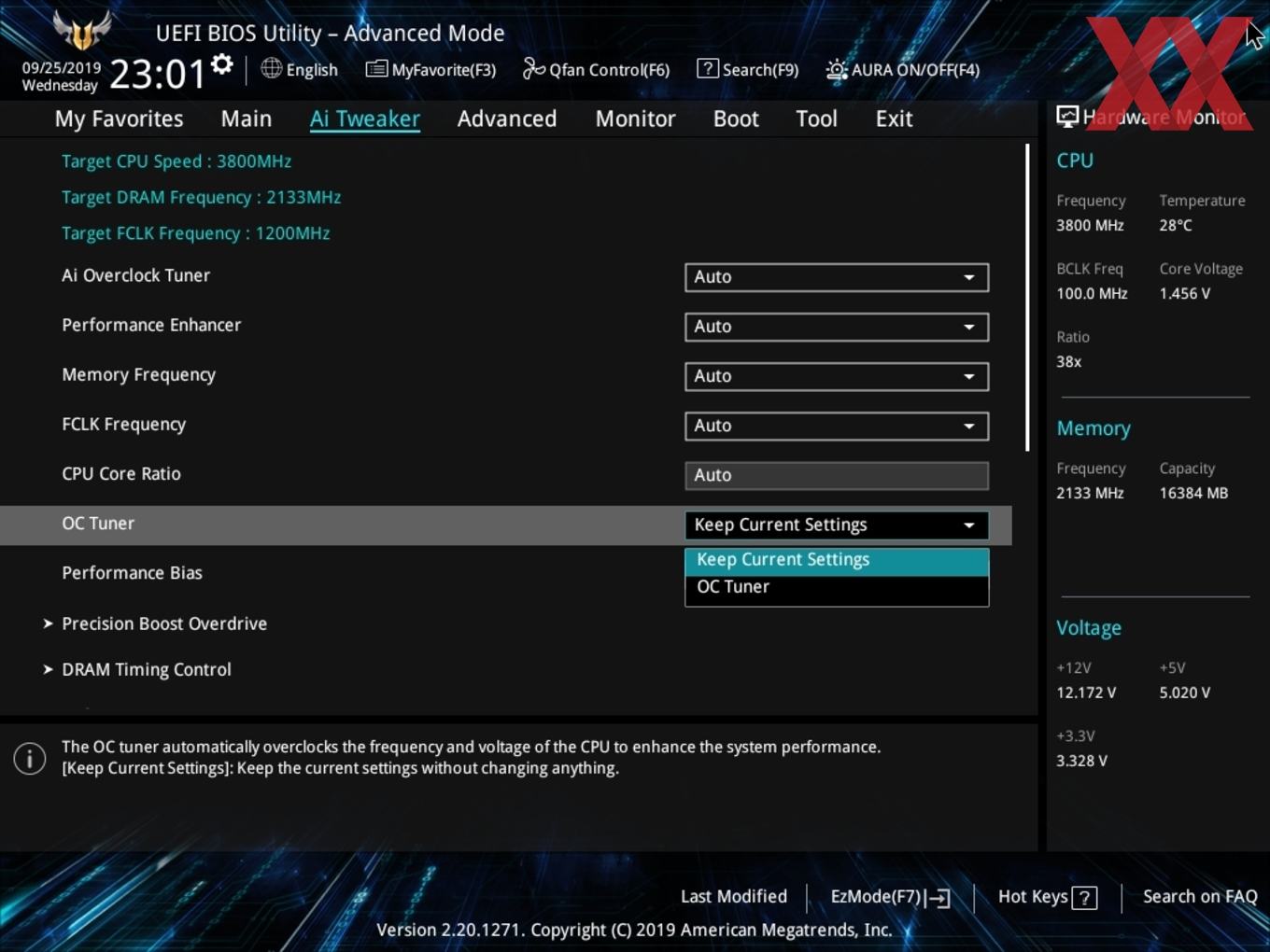The height and width of the screenshot is (952, 1270).
Task: Open Search(F9)
Action: 748,69
